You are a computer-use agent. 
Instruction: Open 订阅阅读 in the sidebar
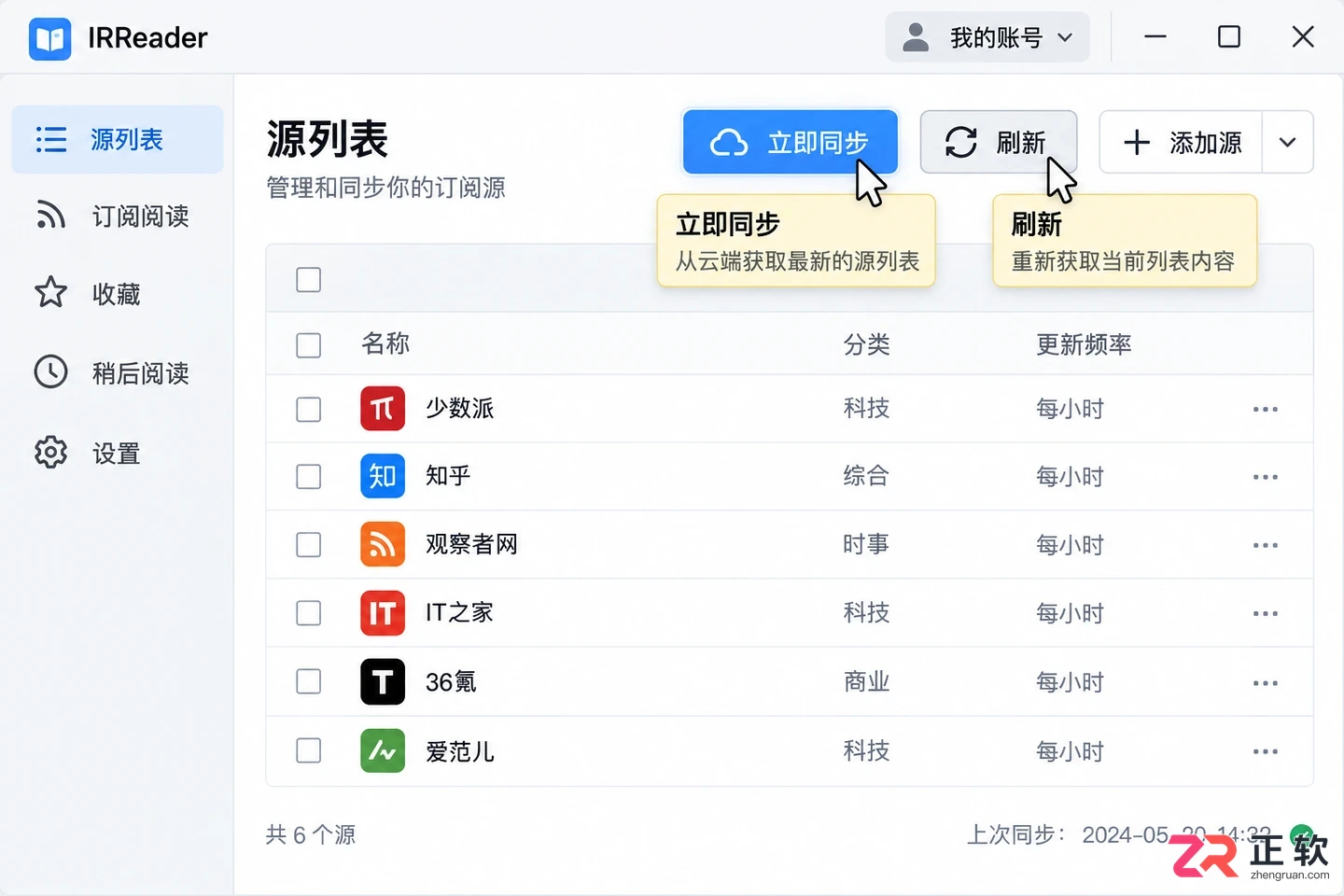118,216
